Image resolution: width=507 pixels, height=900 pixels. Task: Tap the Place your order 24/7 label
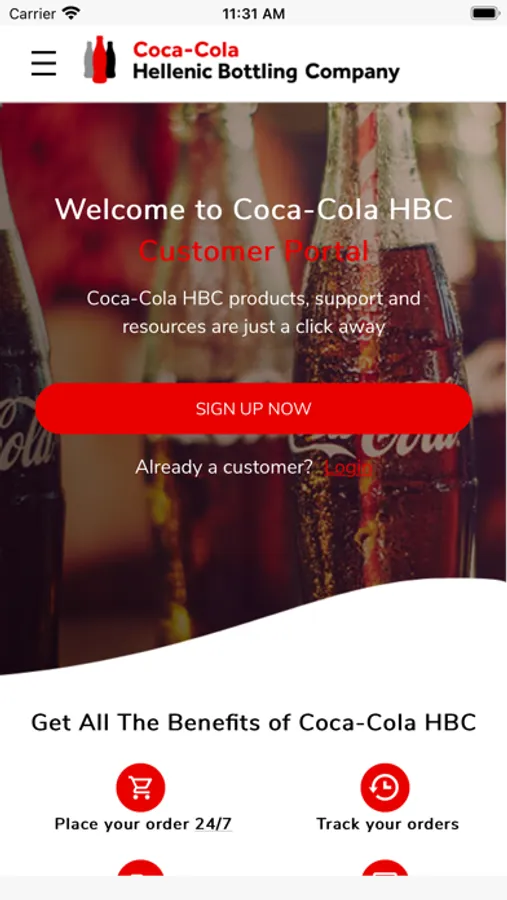pyautogui.click(x=144, y=824)
